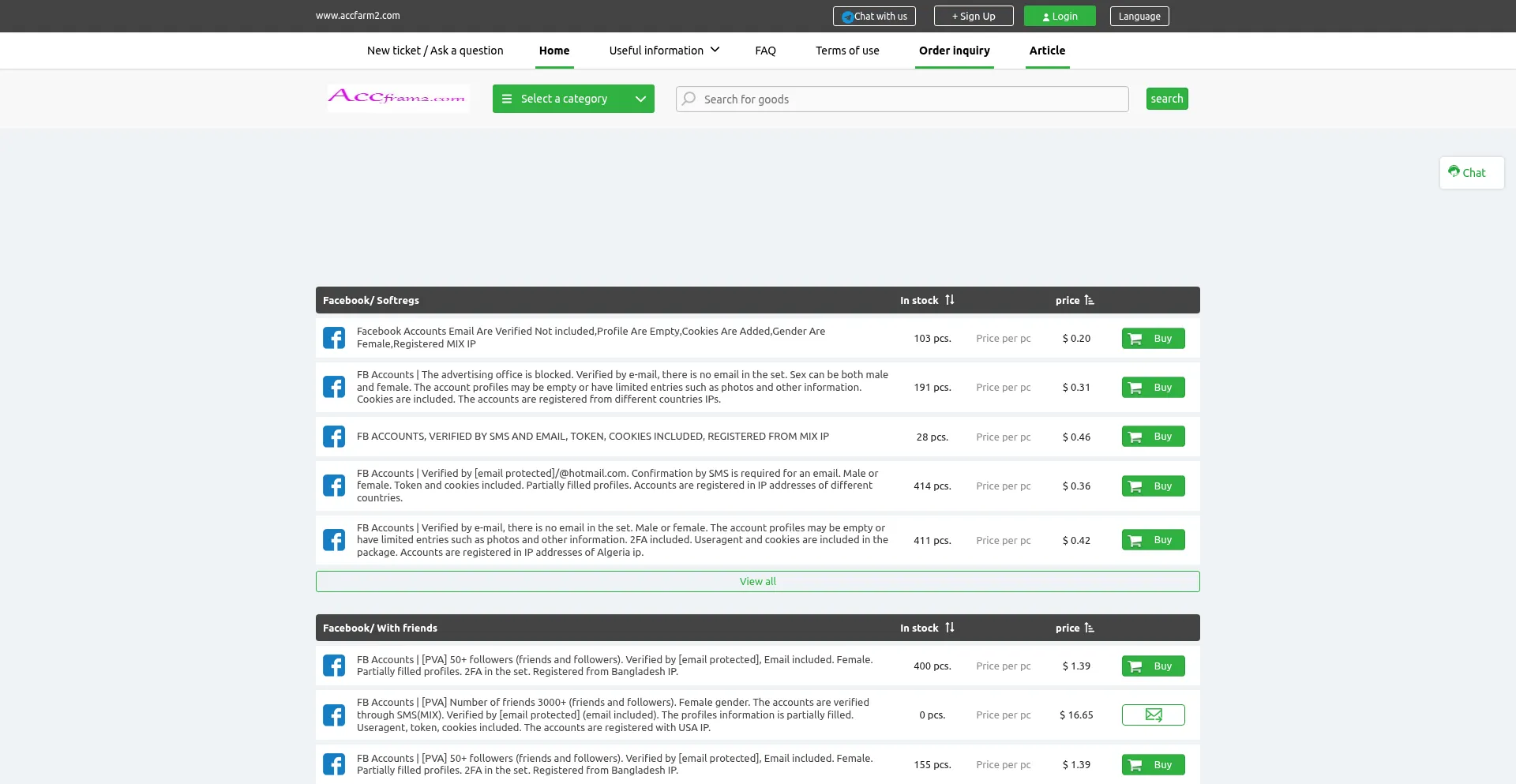Buy the $0.31 FB Accounts listing
The width and height of the screenshot is (1516, 784).
pyautogui.click(x=1153, y=388)
